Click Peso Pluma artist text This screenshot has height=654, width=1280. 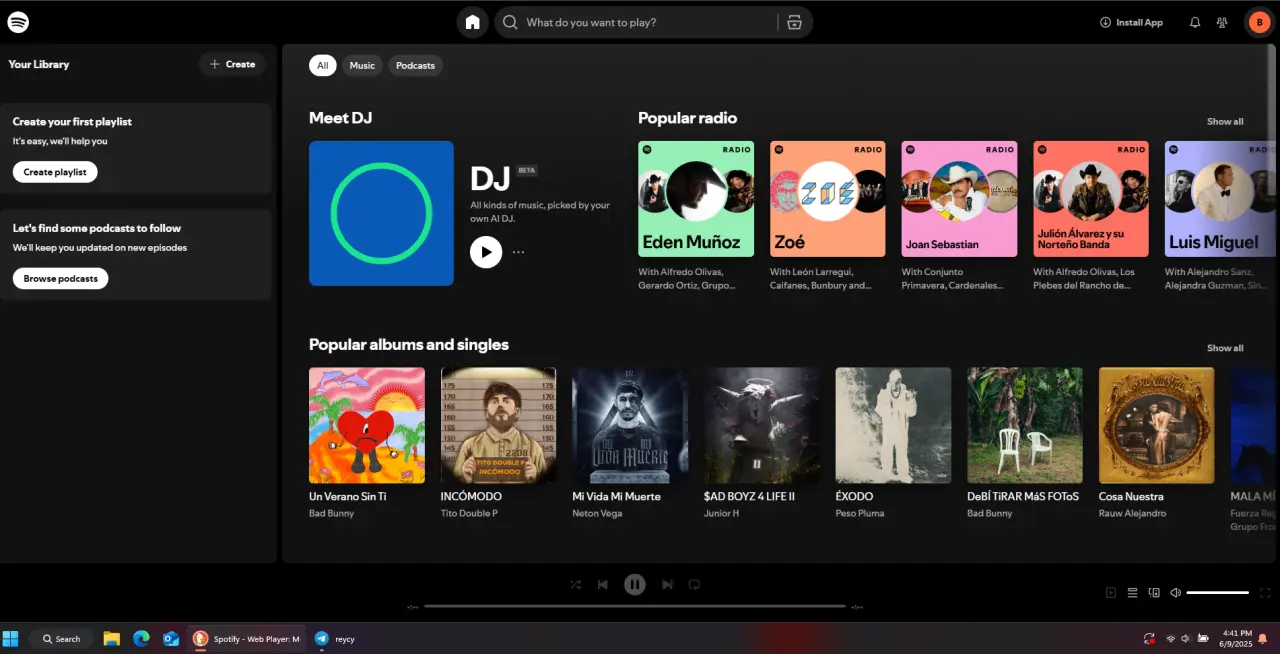860,514
